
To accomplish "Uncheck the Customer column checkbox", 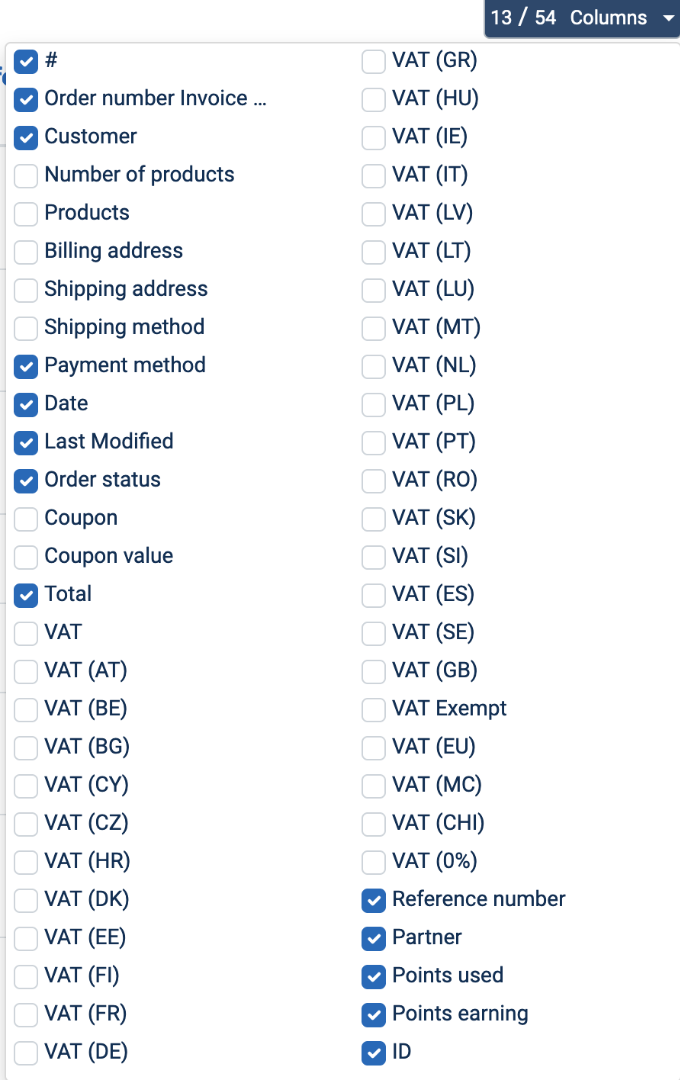I will (x=27, y=137).
